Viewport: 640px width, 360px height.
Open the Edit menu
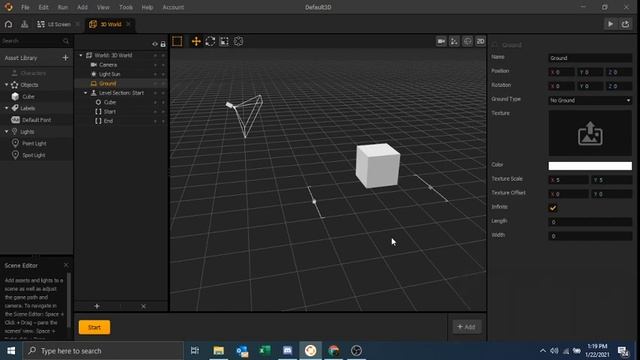[x=43, y=7]
